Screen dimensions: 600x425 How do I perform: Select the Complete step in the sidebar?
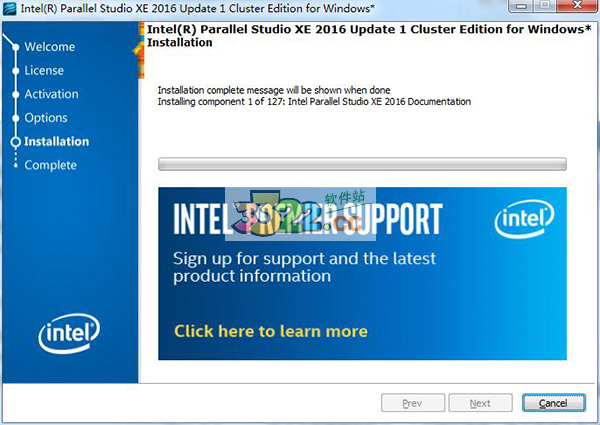point(51,165)
